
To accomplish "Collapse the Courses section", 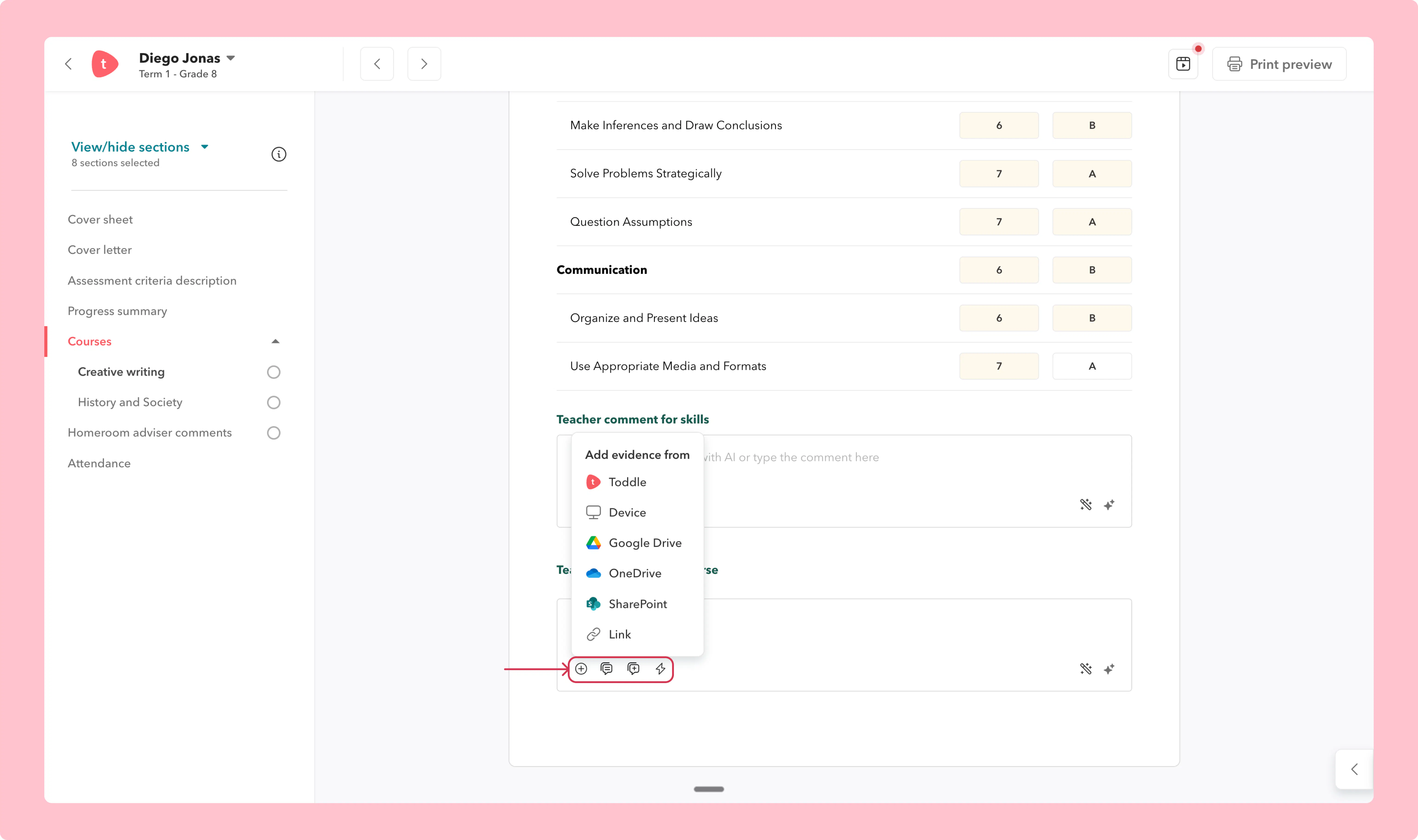I will [x=275, y=341].
